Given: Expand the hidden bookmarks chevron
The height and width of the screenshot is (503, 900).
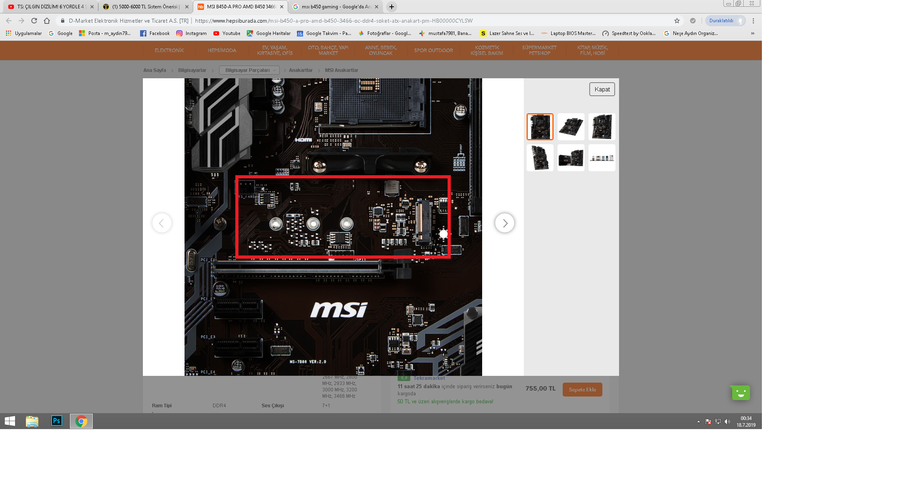Looking at the screenshot, I should tap(752, 33).
